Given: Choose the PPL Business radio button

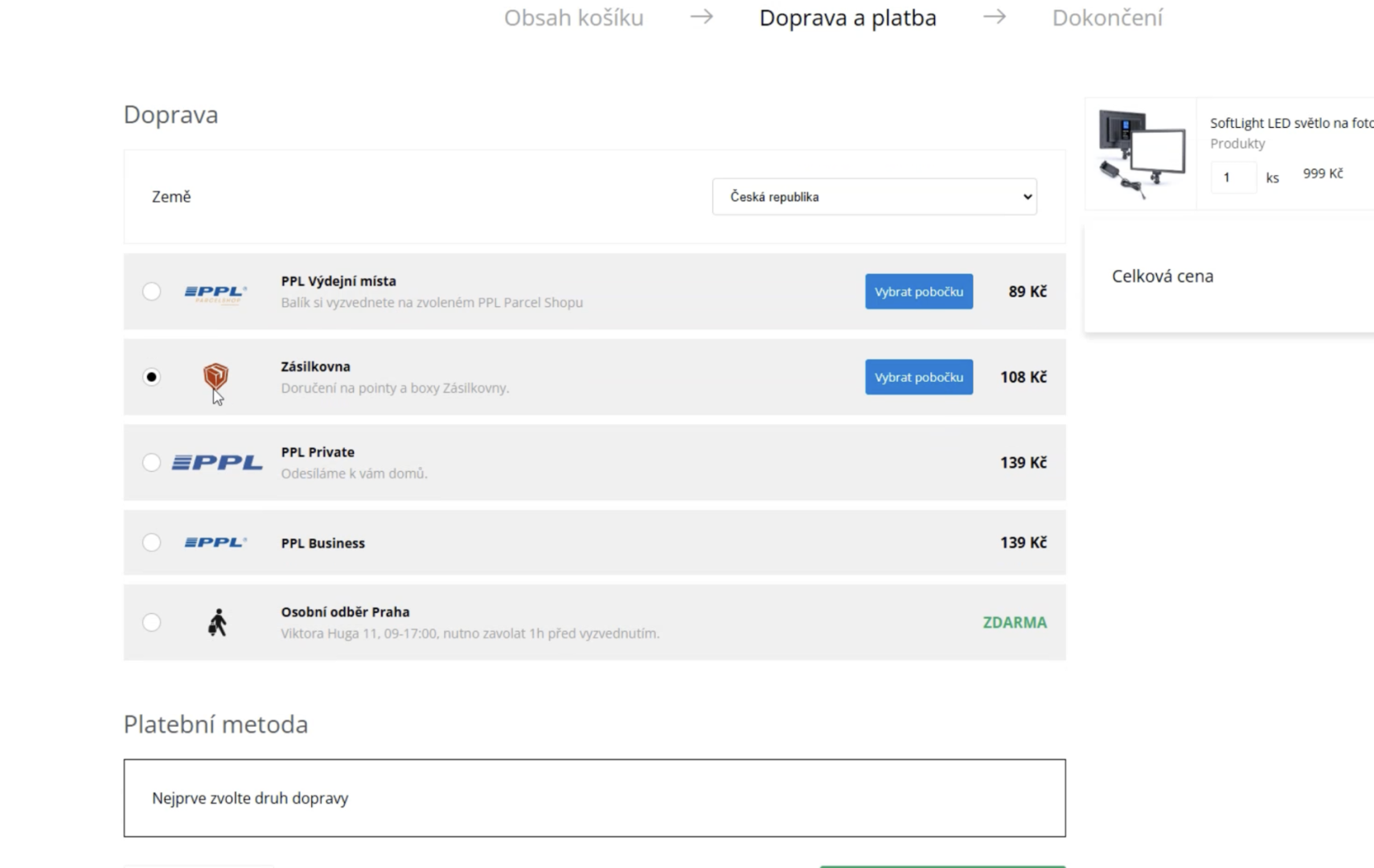Looking at the screenshot, I should click(x=151, y=542).
